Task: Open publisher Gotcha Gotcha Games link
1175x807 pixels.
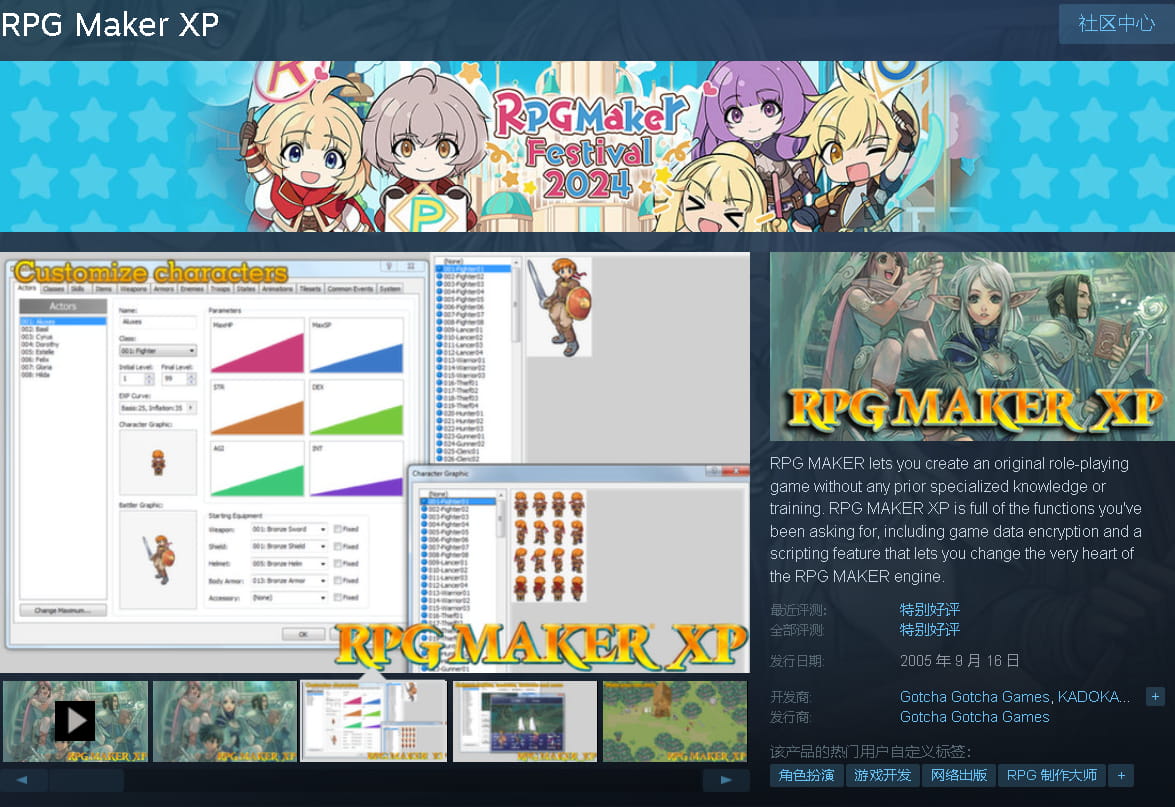Action: pyautogui.click(x=974, y=717)
